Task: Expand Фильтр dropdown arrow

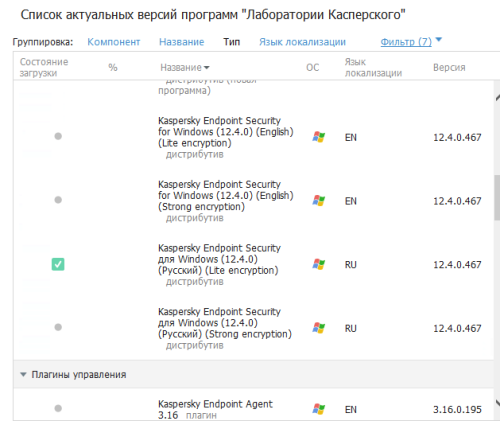Action: click(x=439, y=40)
